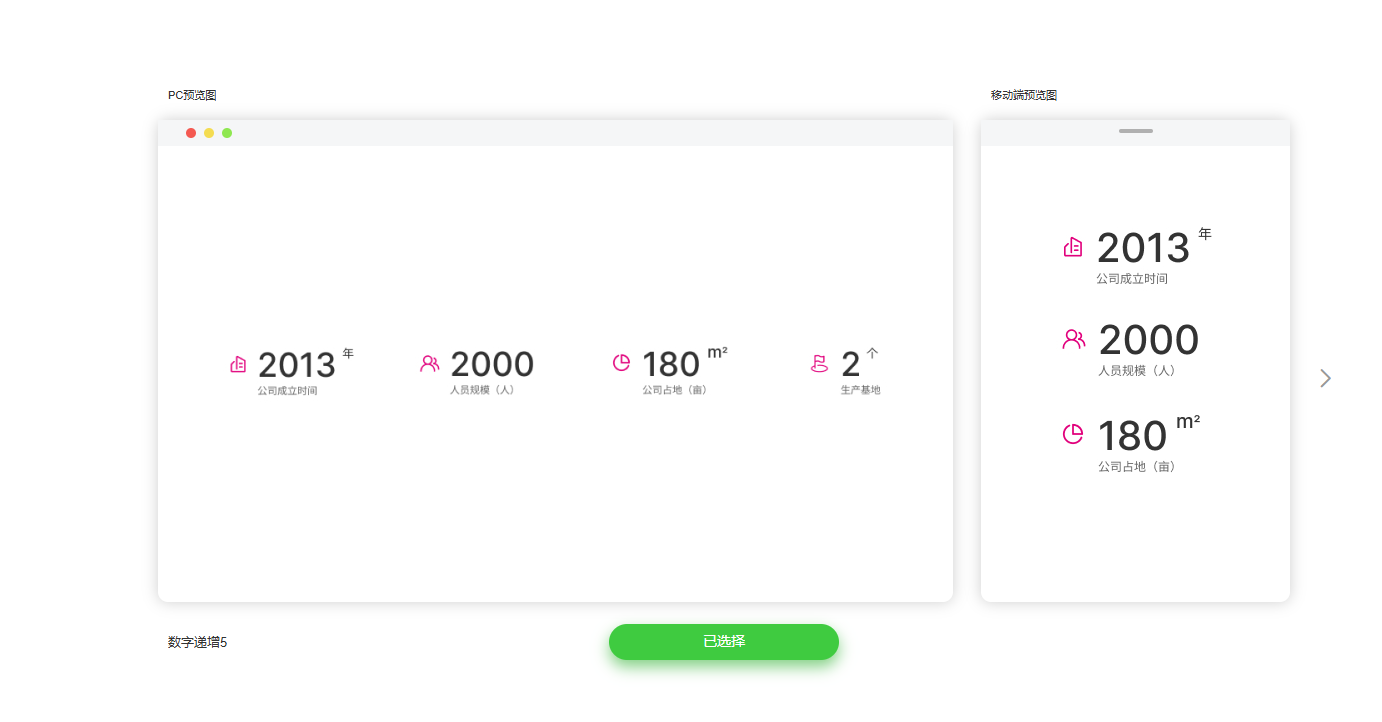Click the PC预览图 label

(x=192, y=95)
